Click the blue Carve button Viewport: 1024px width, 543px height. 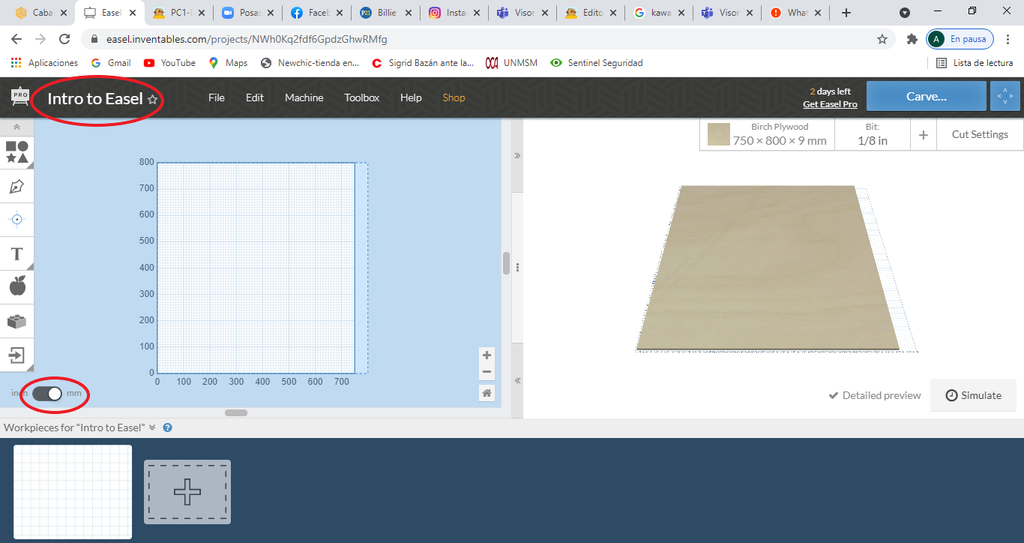point(926,96)
